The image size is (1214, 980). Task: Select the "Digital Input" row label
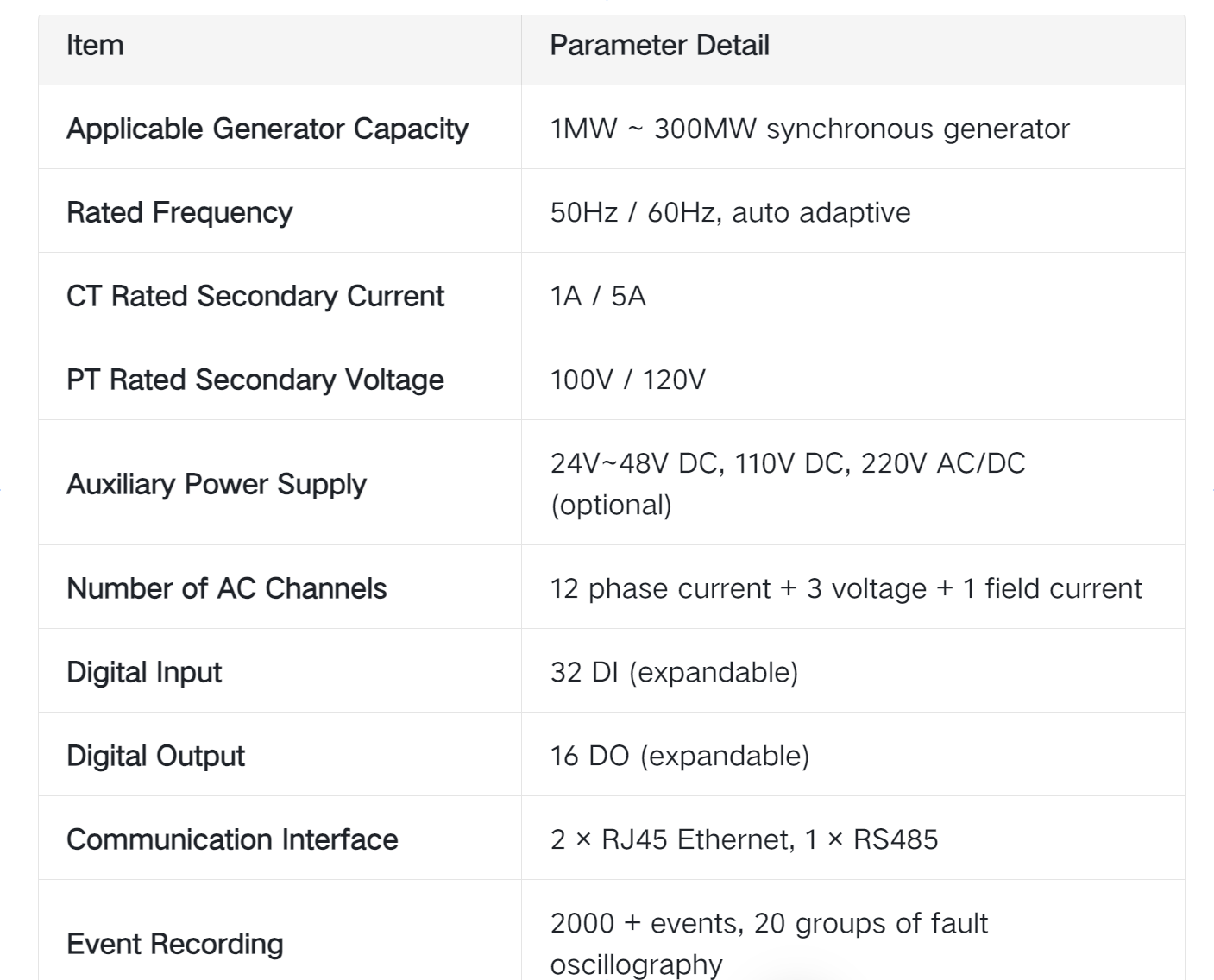(144, 673)
